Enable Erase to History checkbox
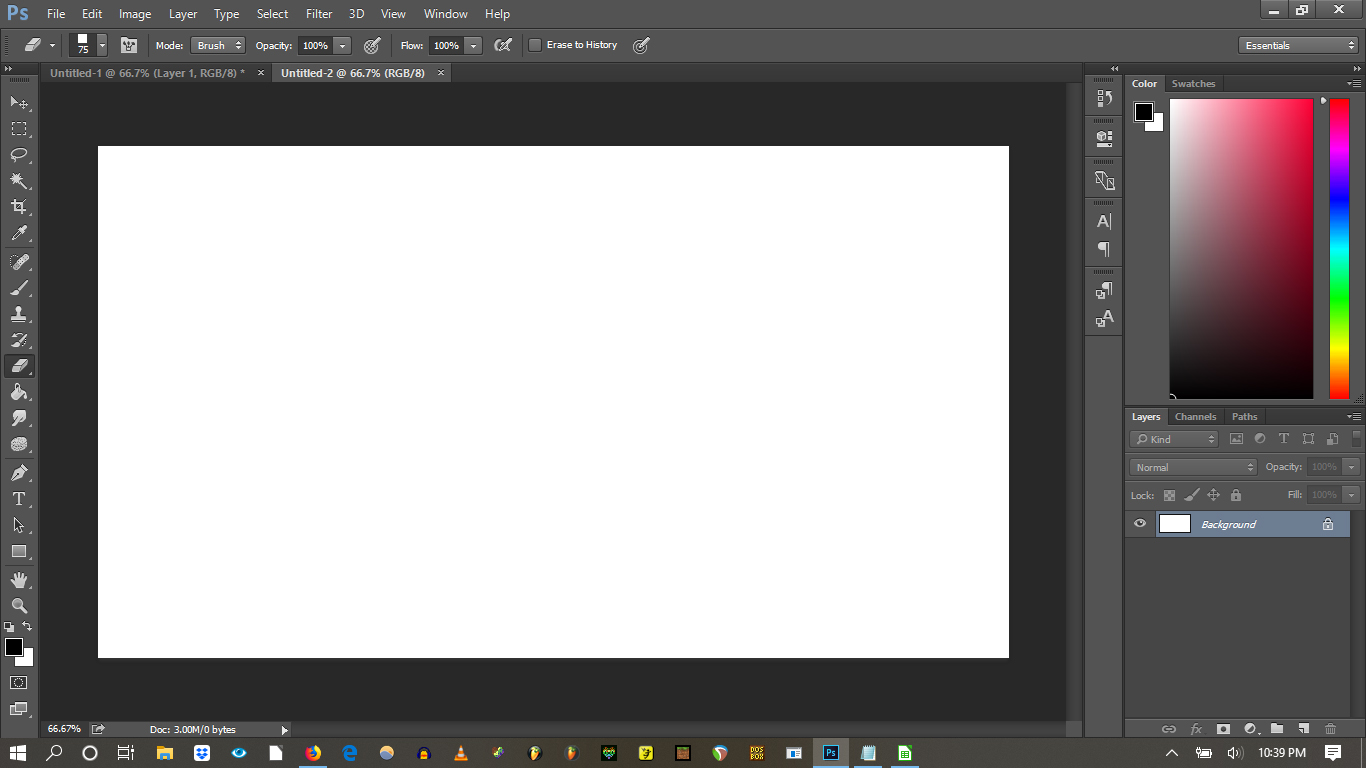 (535, 45)
